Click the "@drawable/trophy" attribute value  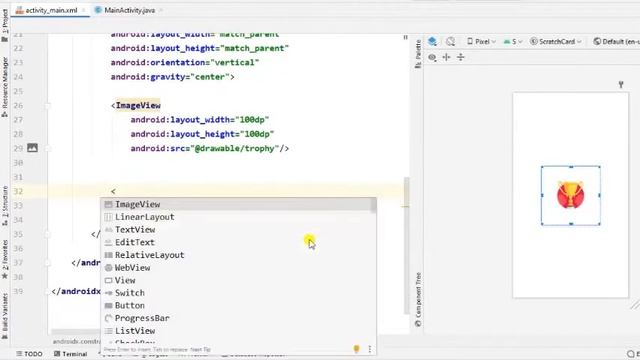click(x=235, y=148)
